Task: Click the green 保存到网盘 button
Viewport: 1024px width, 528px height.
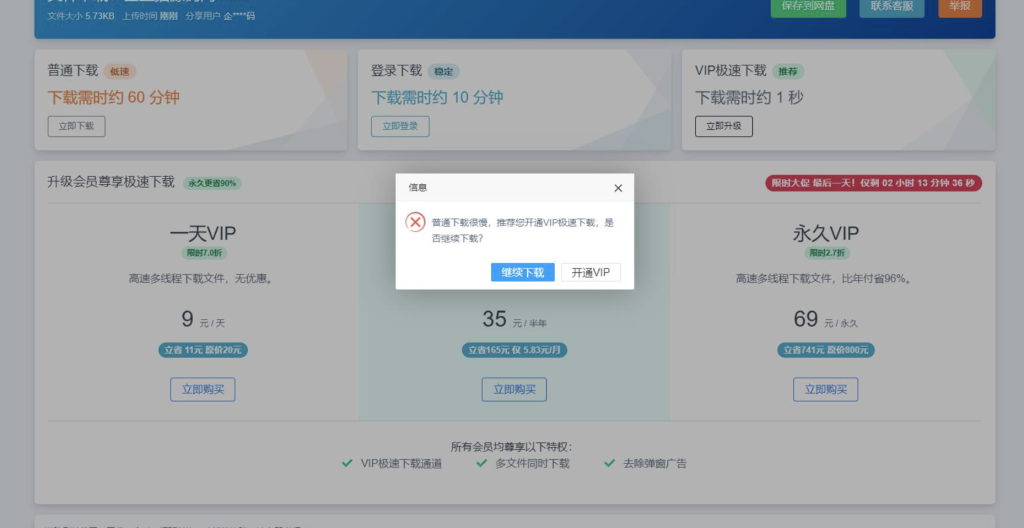Action: pos(808,7)
